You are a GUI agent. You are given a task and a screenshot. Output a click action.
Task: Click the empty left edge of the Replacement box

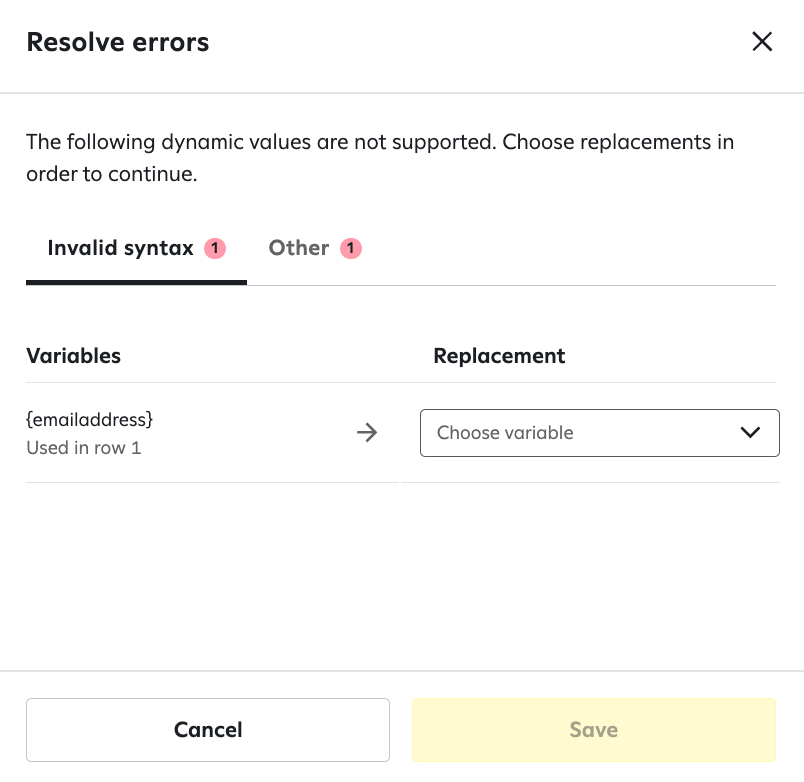pos(428,433)
